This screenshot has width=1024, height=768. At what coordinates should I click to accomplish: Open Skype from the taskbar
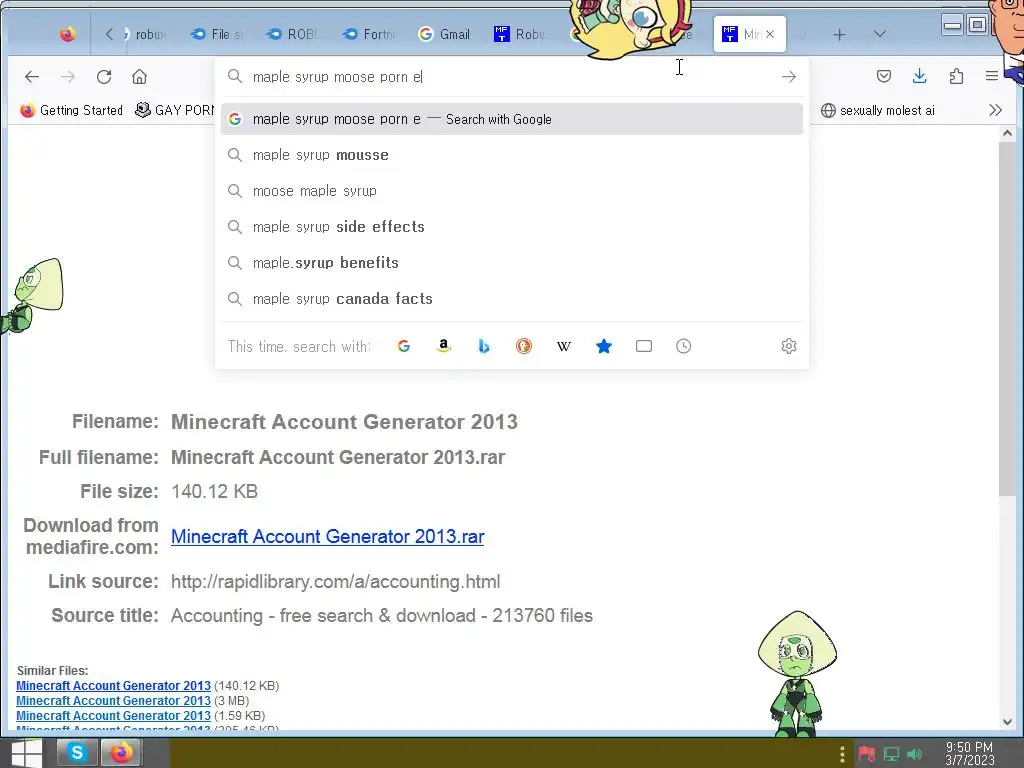77,753
